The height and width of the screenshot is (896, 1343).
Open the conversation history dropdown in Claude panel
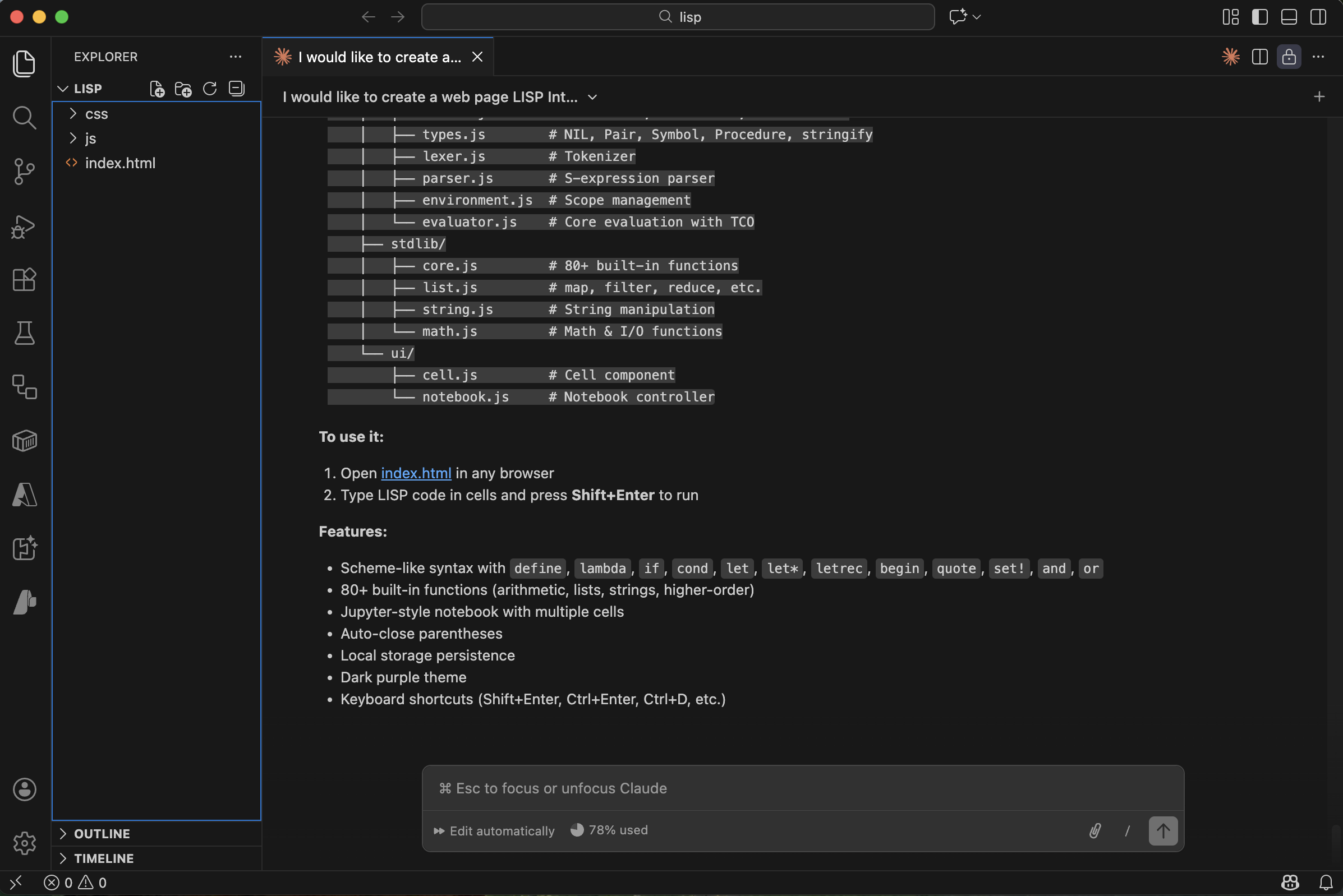[592, 97]
